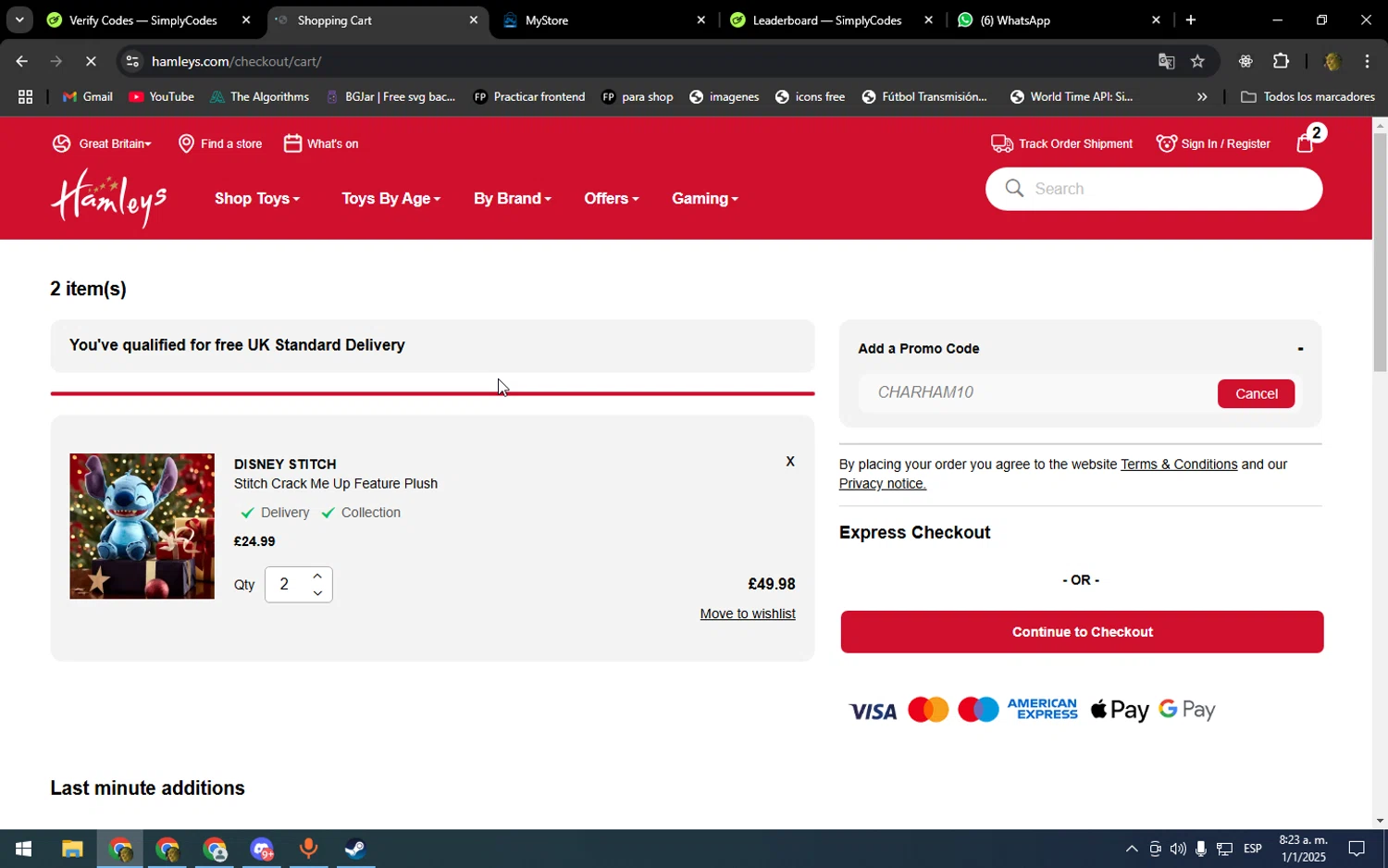
Task: Switch to the WhatsApp tab
Action: 1059,20
